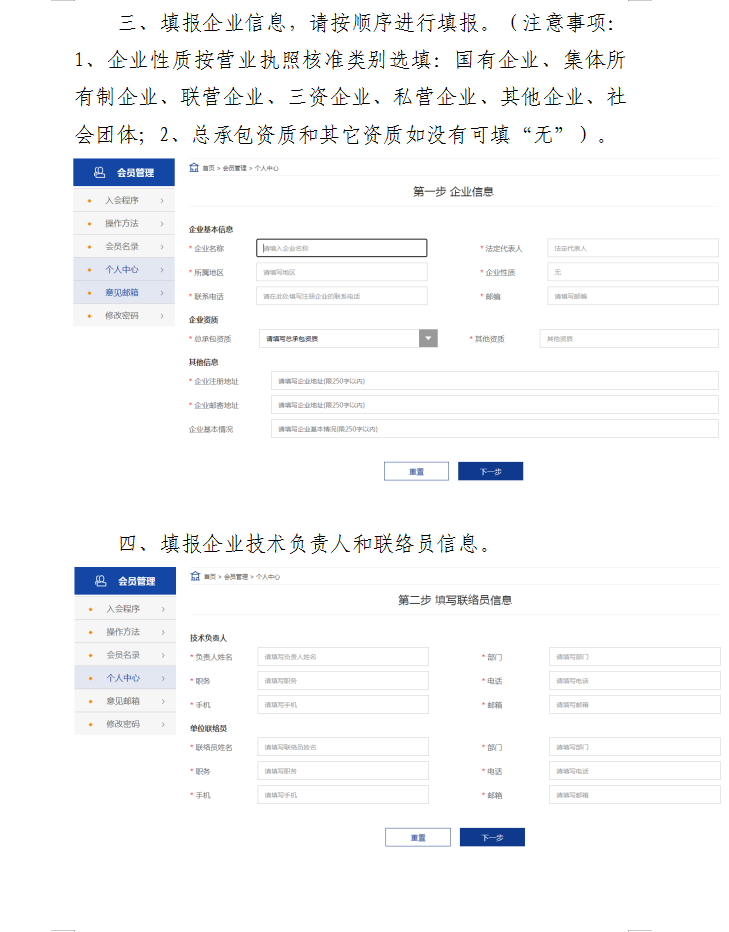Select 操作方法 in the 第一步 form's sidebar
729x932 pixels.
pos(122,223)
